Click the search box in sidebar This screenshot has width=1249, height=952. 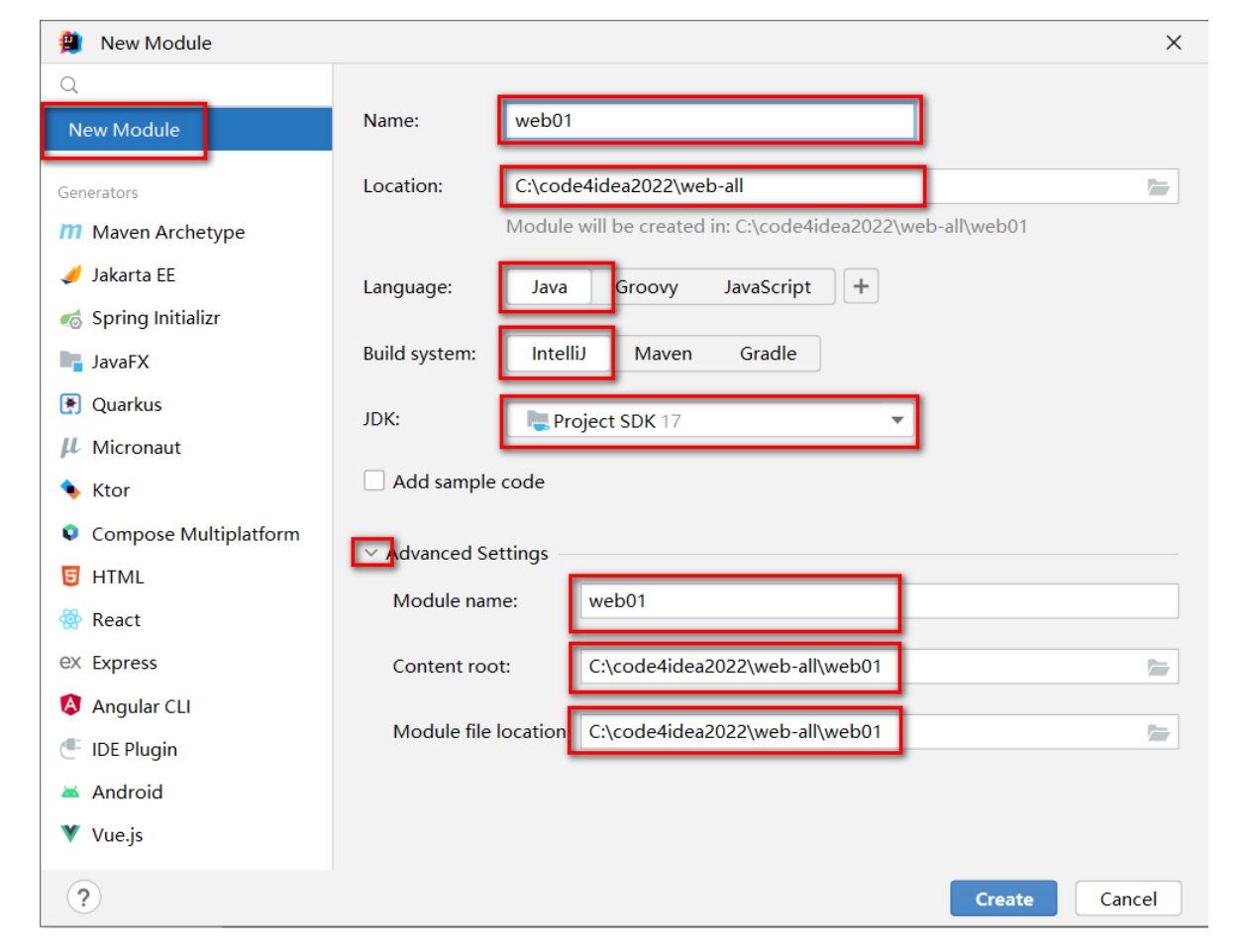[x=186, y=85]
